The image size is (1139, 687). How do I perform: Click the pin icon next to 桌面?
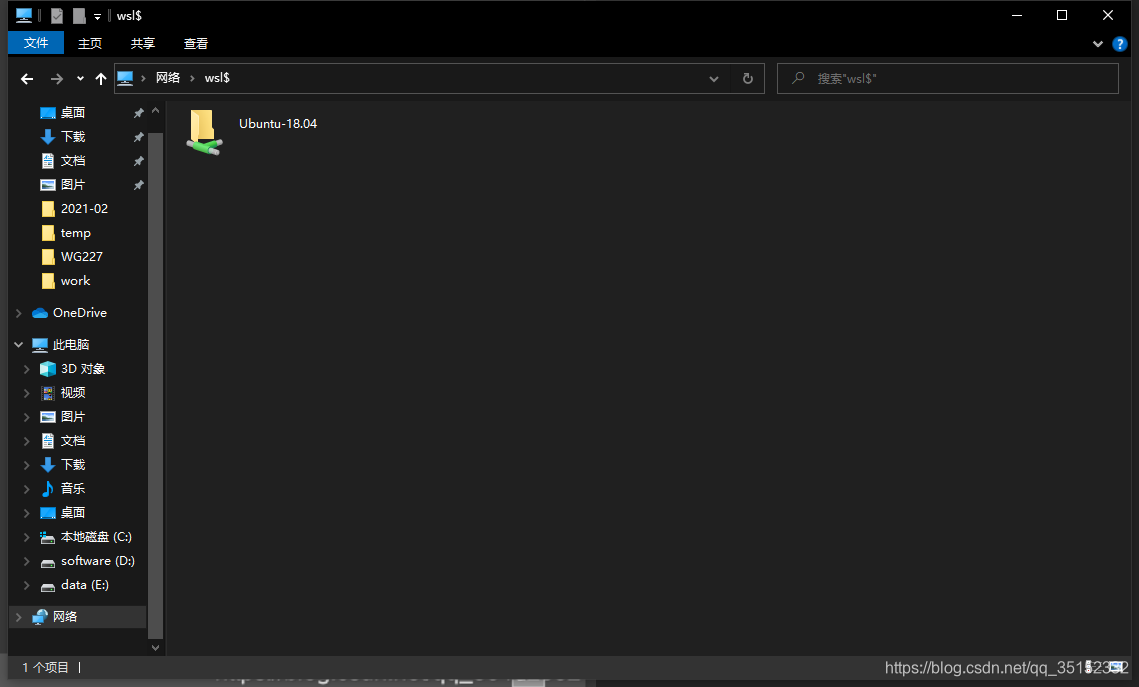[x=138, y=113]
